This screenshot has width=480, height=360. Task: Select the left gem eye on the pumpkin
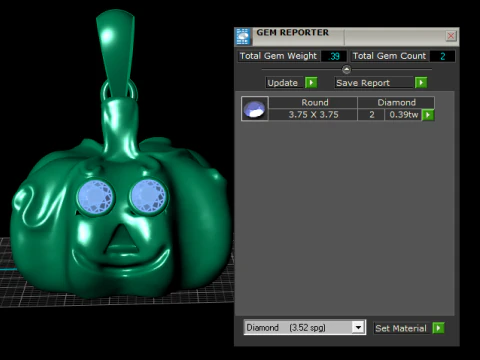96,197
